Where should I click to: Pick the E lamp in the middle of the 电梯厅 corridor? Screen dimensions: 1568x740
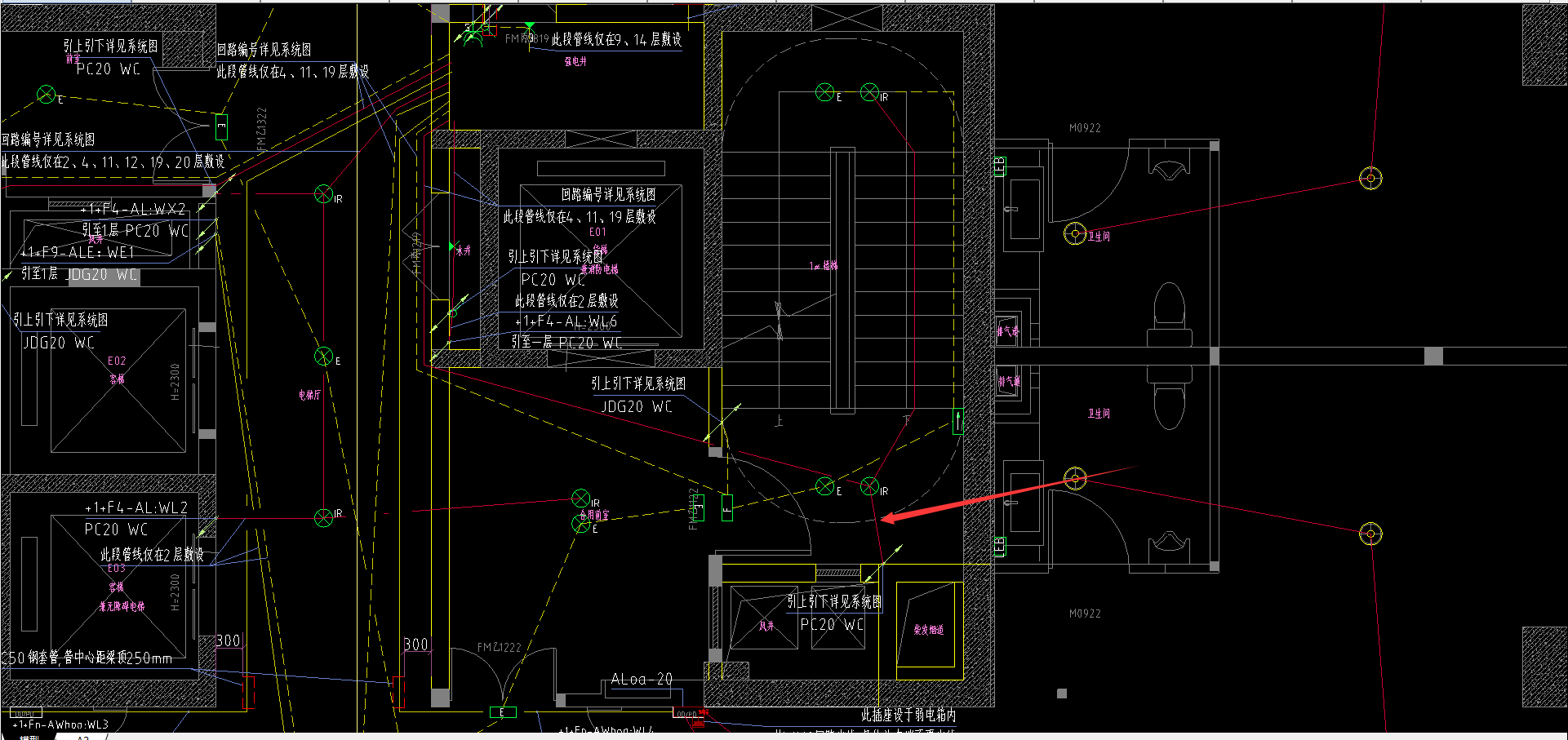click(324, 357)
